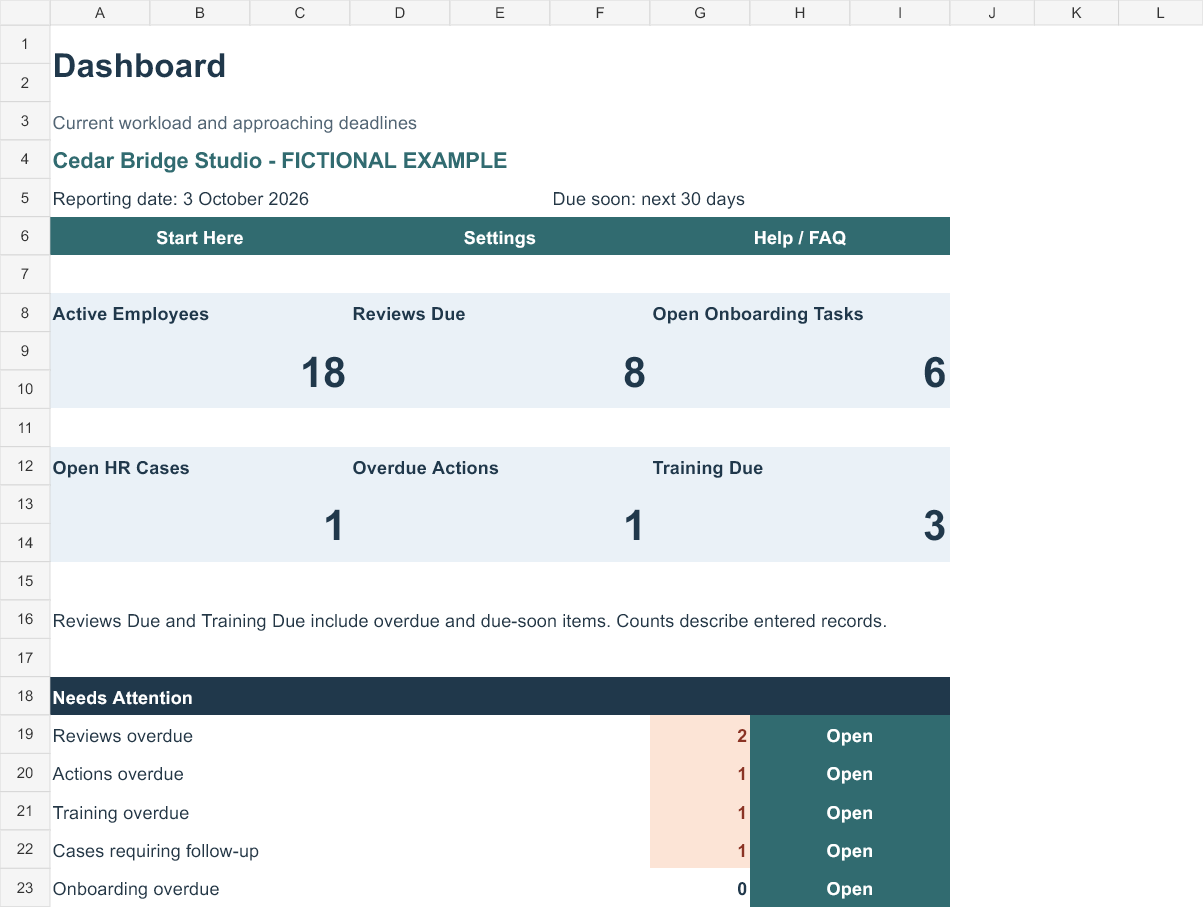Image resolution: width=1203 pixels, height=907 pixels.
Task: Select the Cases requiring follow-up count cell
Action: pos(700,851)
